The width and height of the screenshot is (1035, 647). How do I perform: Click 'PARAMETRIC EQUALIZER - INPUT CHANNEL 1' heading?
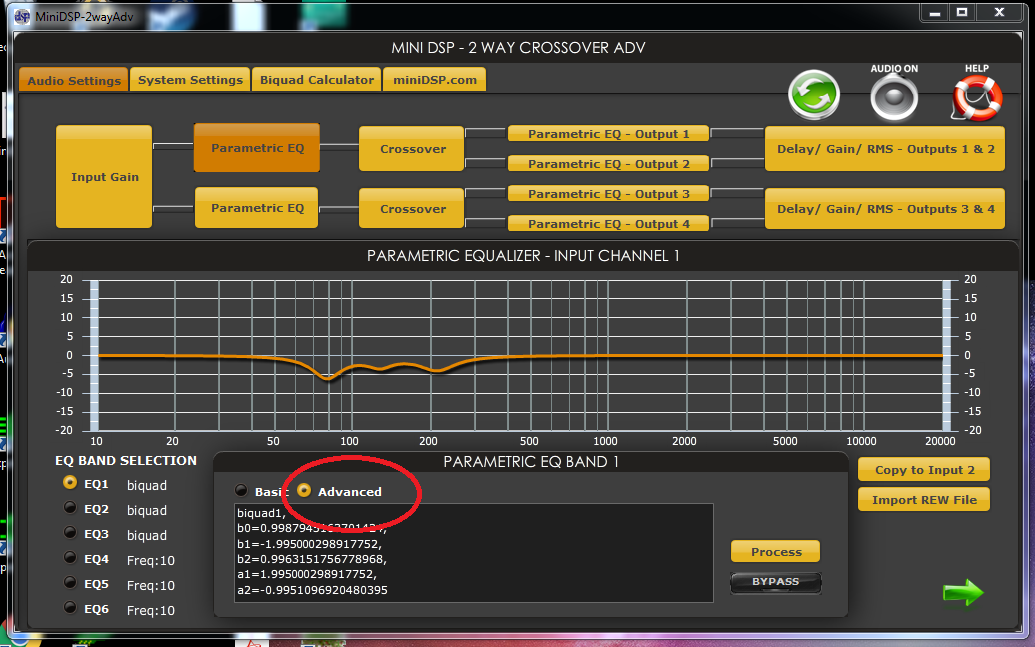(523, 255)
